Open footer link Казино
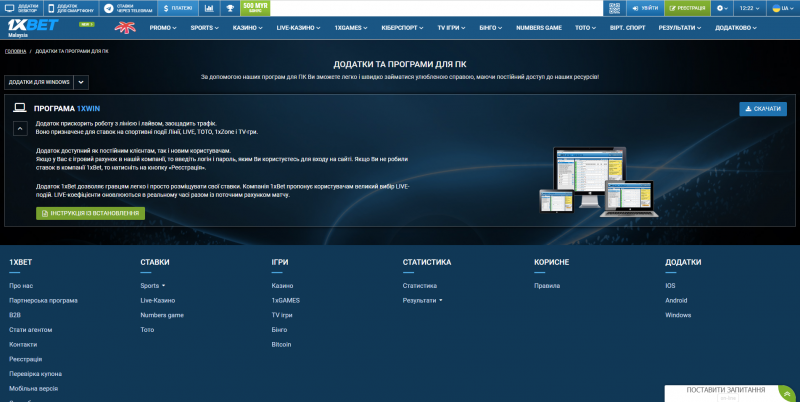800x402 pixels. (x=282, y=286)
